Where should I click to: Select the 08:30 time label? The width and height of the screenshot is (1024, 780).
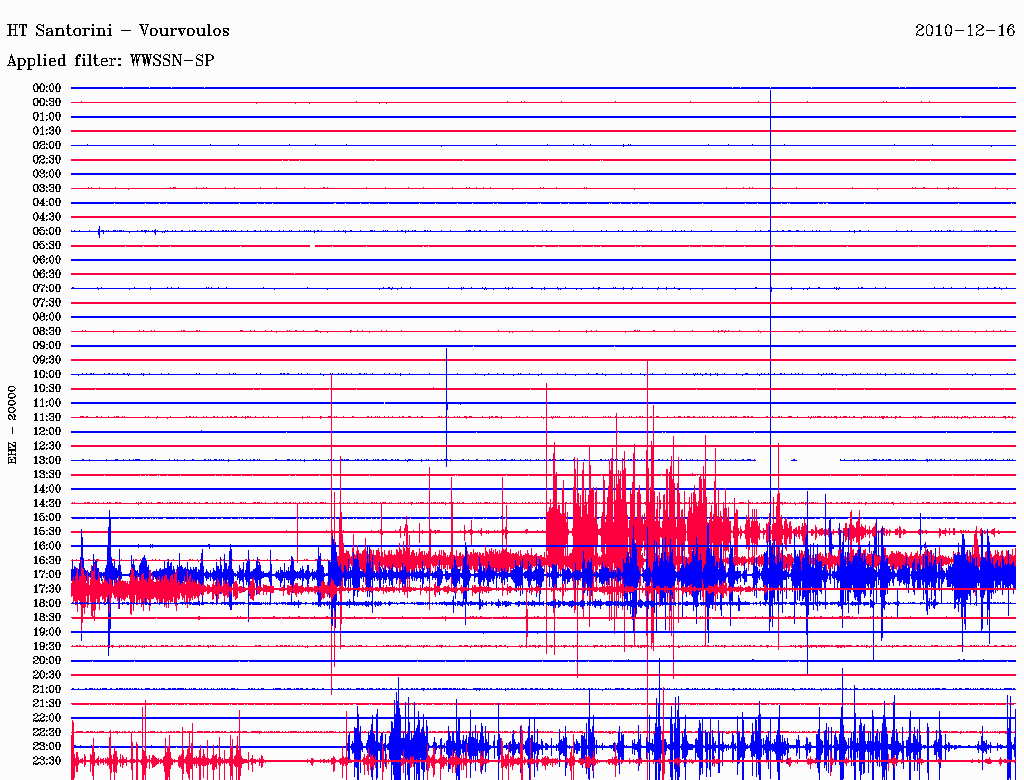(47, 332)
